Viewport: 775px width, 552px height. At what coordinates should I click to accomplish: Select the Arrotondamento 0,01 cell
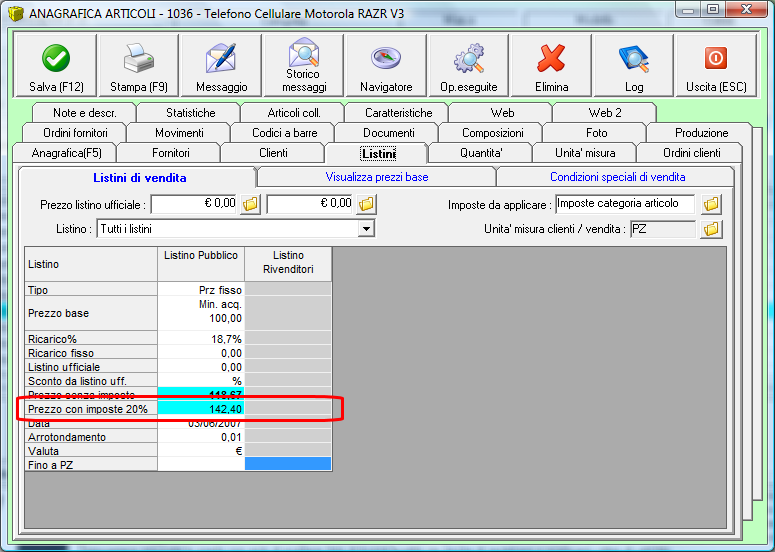pyautogui.click(x=201, y=437)
